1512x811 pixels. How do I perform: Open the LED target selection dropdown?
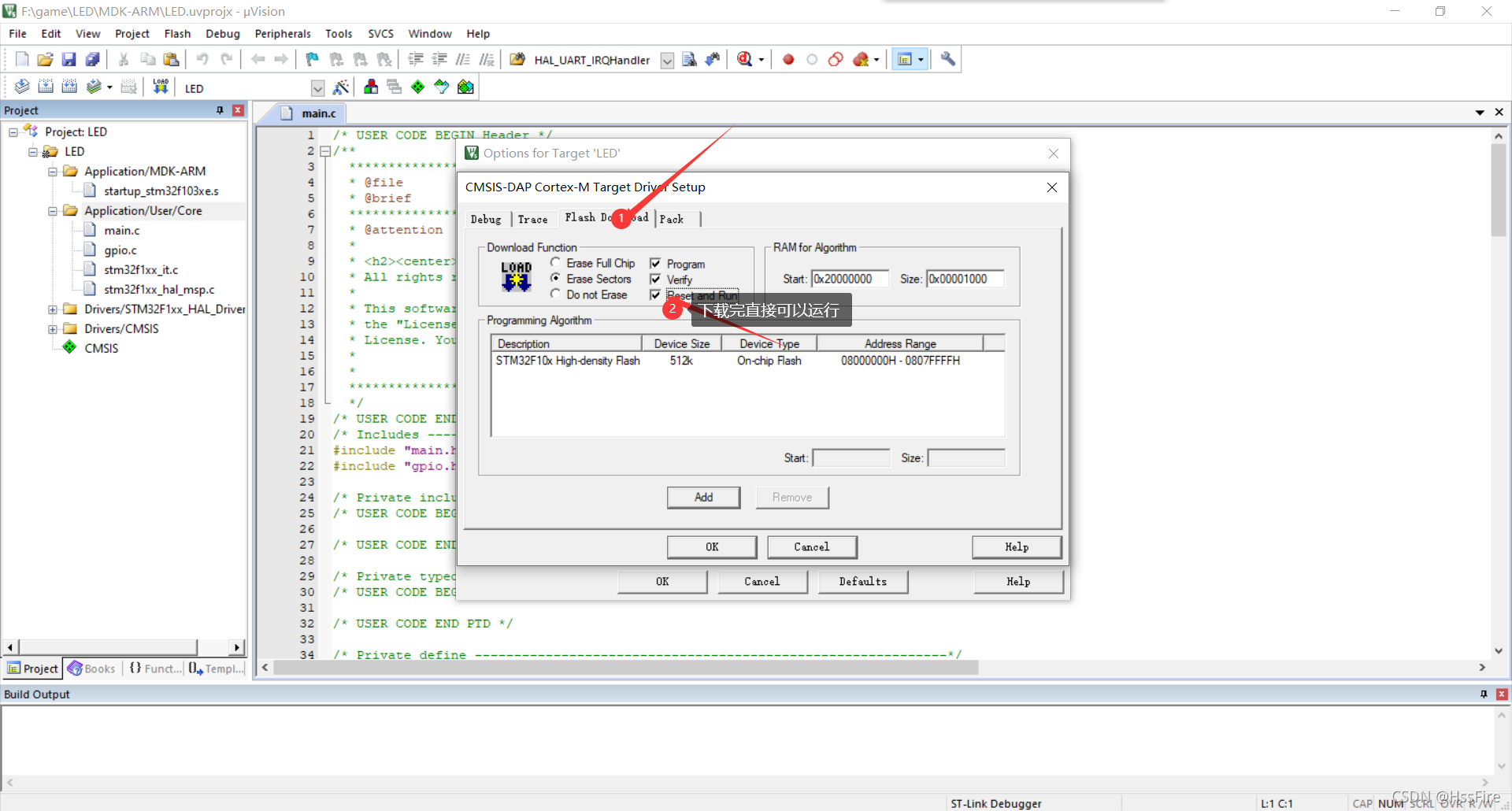coord(317,88)
